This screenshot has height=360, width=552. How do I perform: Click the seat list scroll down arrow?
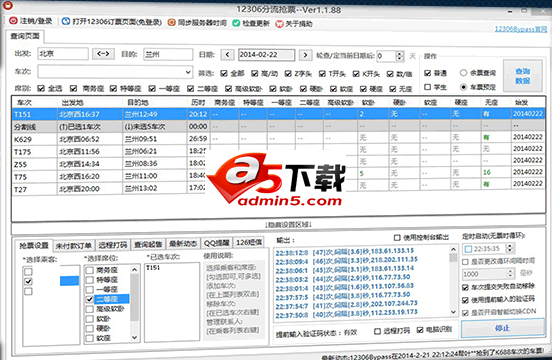click(134, 337)
